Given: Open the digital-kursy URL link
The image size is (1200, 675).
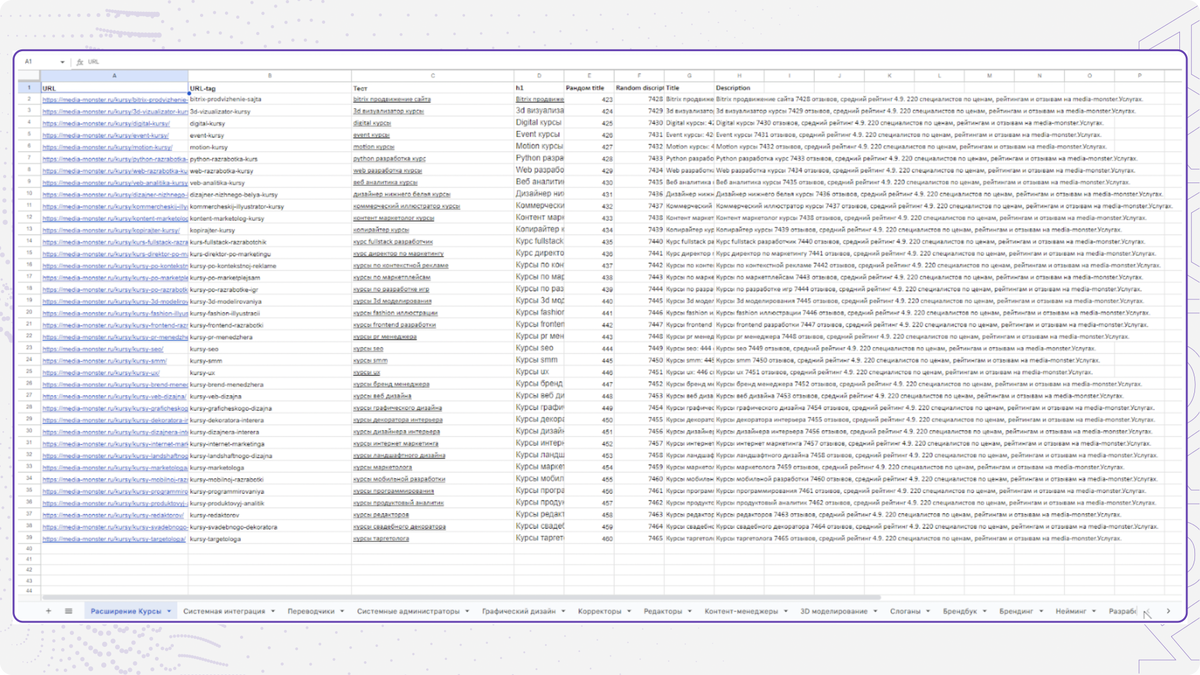Looking at the screenshot, I should point(106,123).
